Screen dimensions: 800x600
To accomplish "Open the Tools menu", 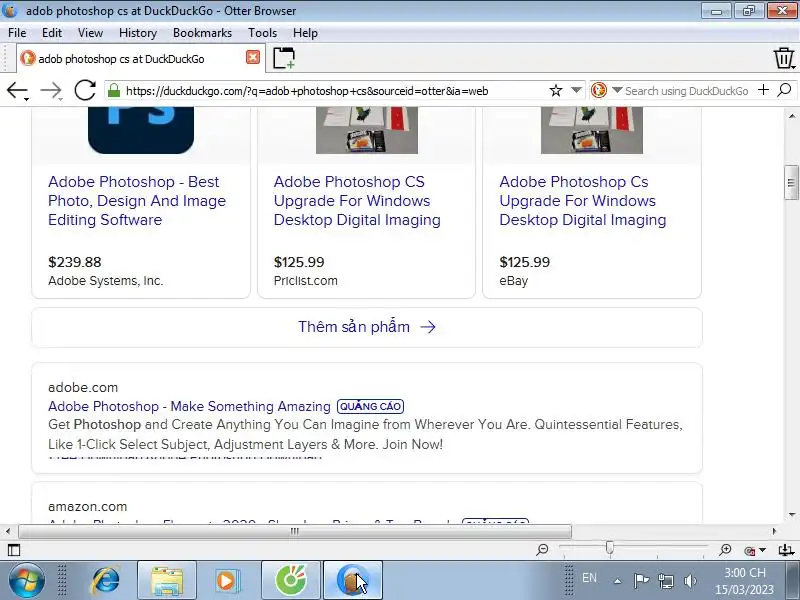I will point(262,33).
